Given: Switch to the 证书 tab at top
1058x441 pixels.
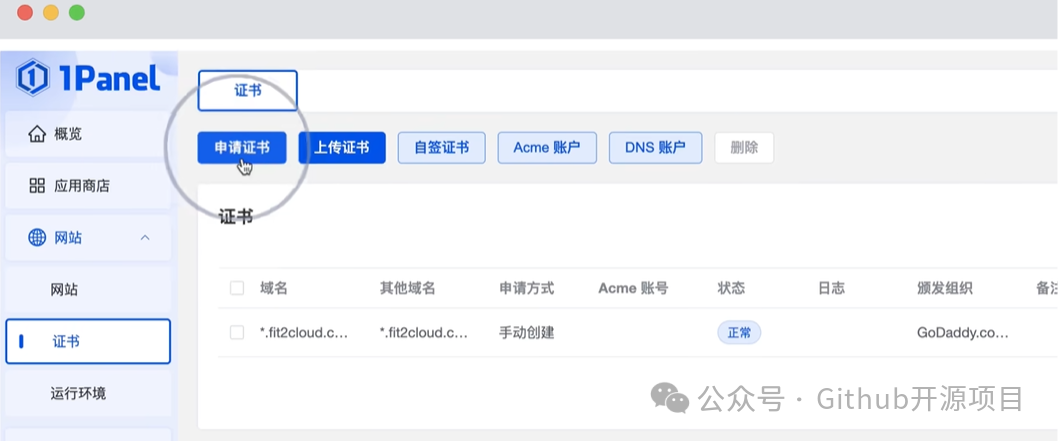Looking at the screenshot, I should pyautogui.click(x=248, y=90).
